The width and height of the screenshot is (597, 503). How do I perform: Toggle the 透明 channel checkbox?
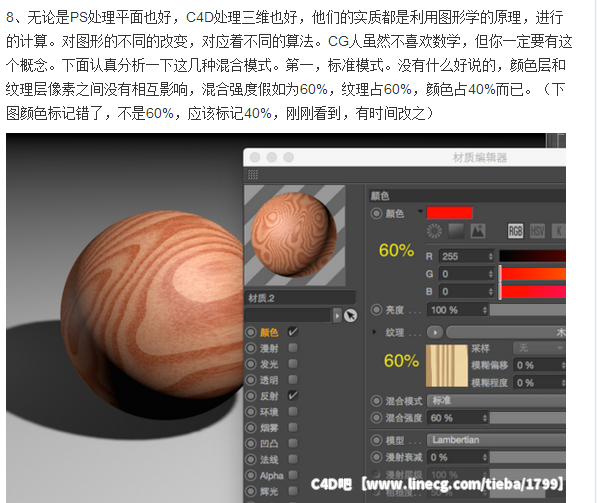click(x=293, y=379)
